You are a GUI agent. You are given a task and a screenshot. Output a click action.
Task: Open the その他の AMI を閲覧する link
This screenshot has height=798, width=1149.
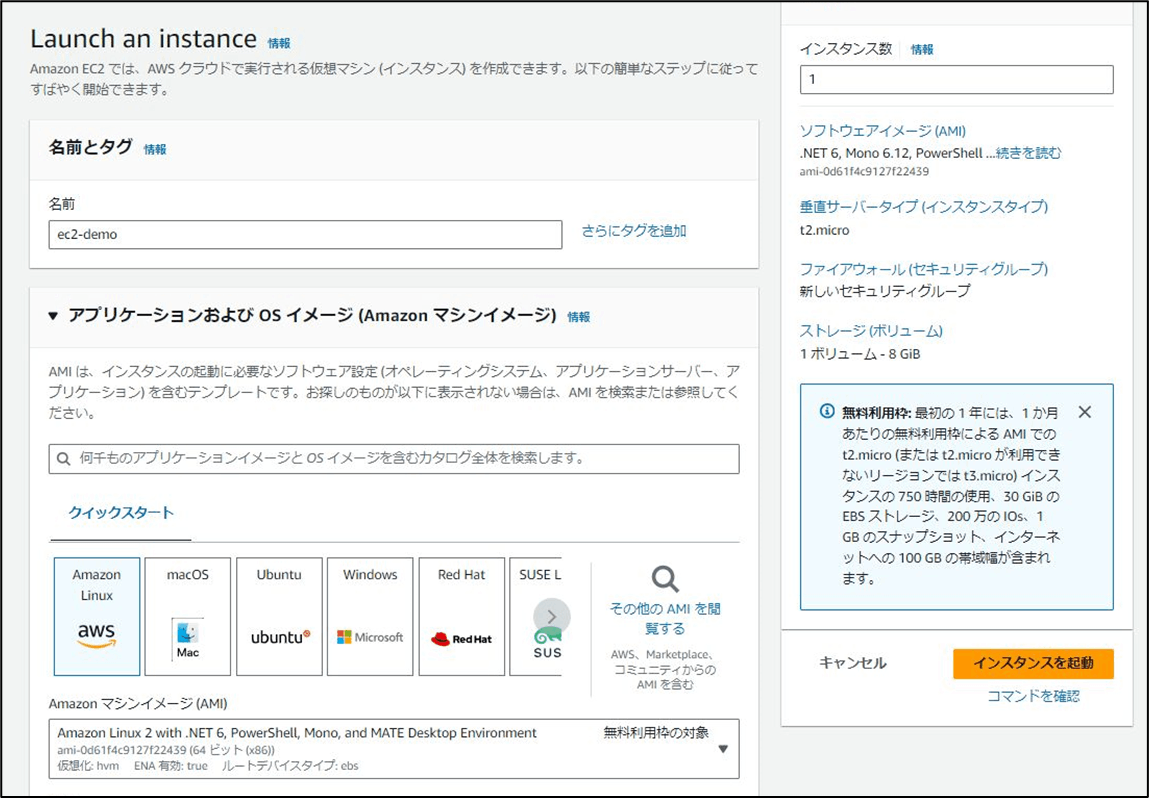[x=665, y=618]
